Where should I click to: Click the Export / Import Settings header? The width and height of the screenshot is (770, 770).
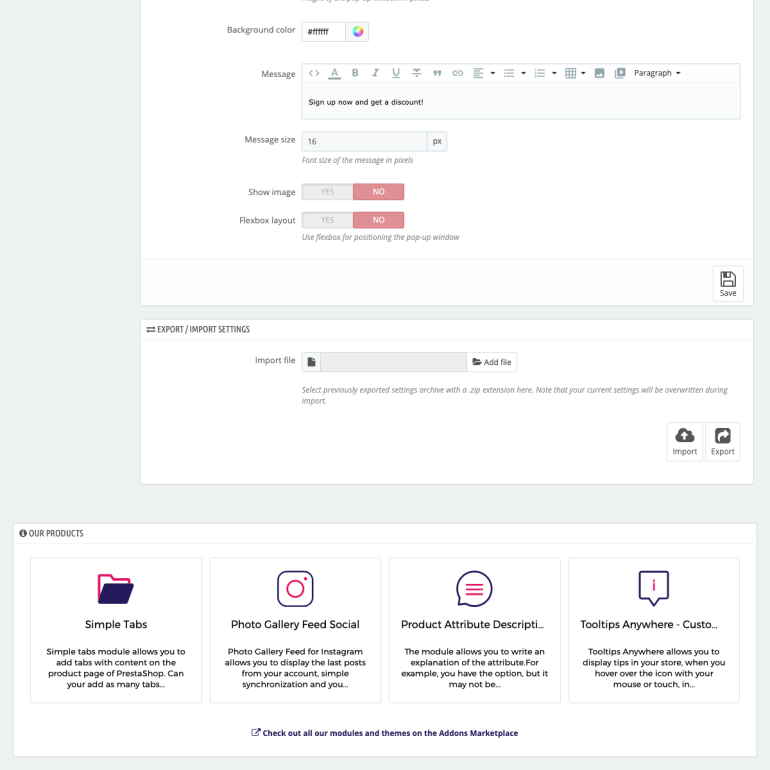(x=198, y=330)
